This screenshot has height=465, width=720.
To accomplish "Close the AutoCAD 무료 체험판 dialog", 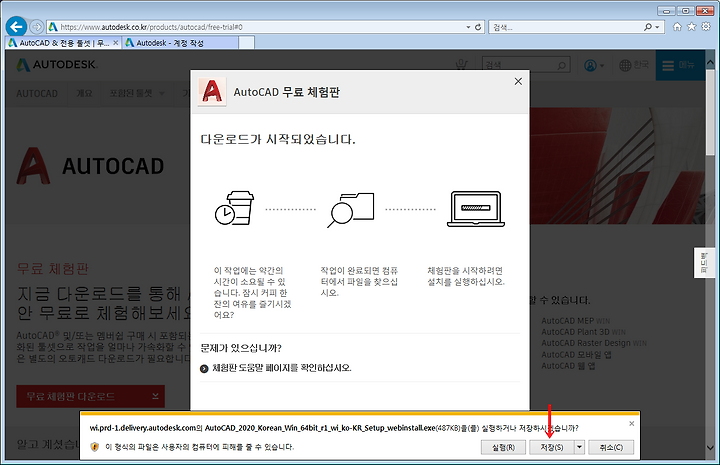I will coord(518,81).
